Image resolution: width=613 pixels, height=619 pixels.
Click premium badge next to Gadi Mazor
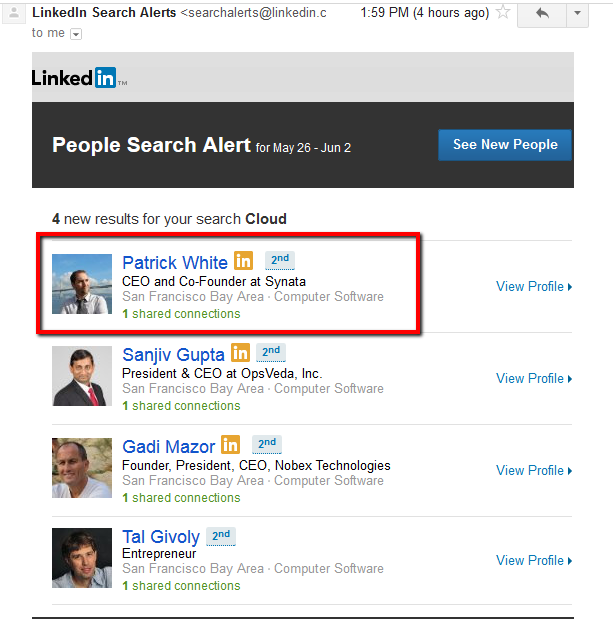click(x=231, y=445)
